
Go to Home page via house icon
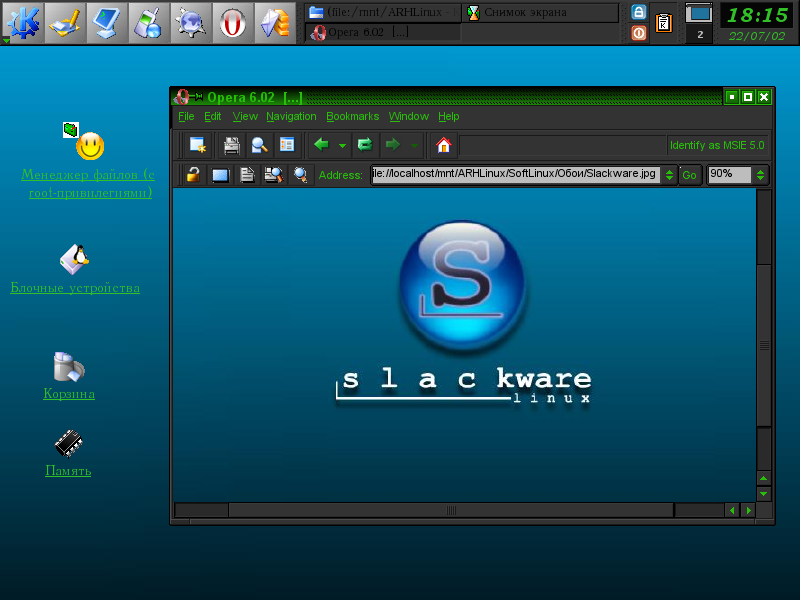coord(444,145)
